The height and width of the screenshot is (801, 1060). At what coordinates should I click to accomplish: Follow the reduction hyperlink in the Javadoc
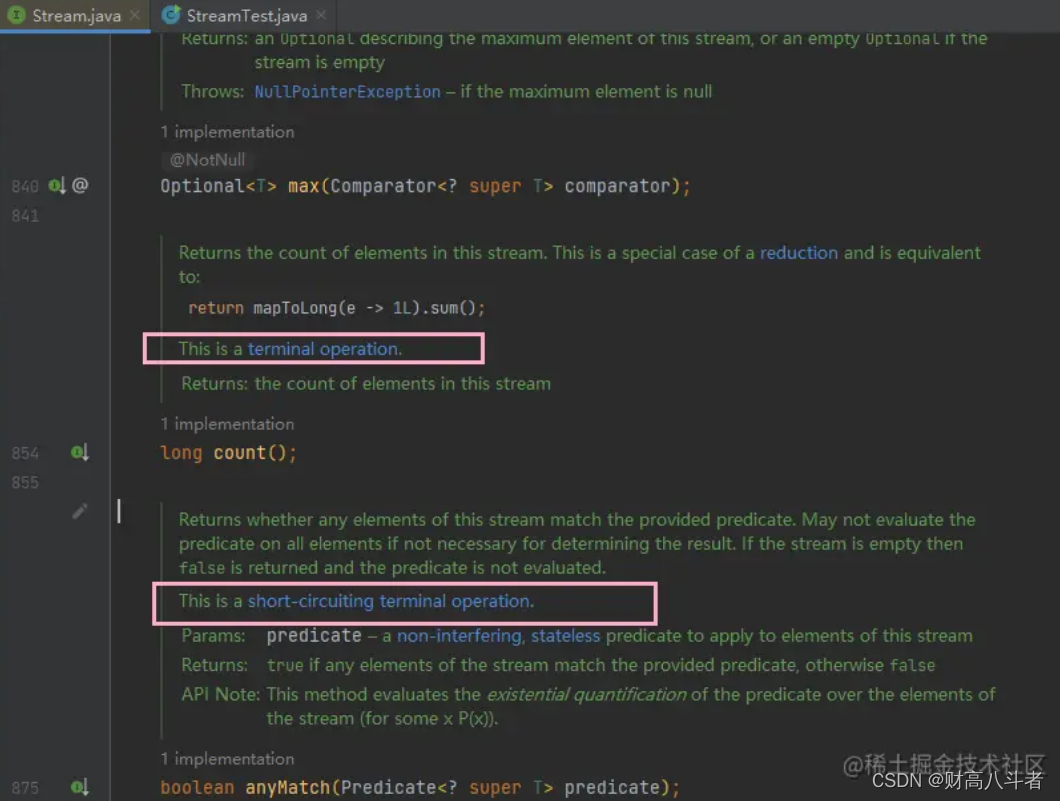coord(798,253)
